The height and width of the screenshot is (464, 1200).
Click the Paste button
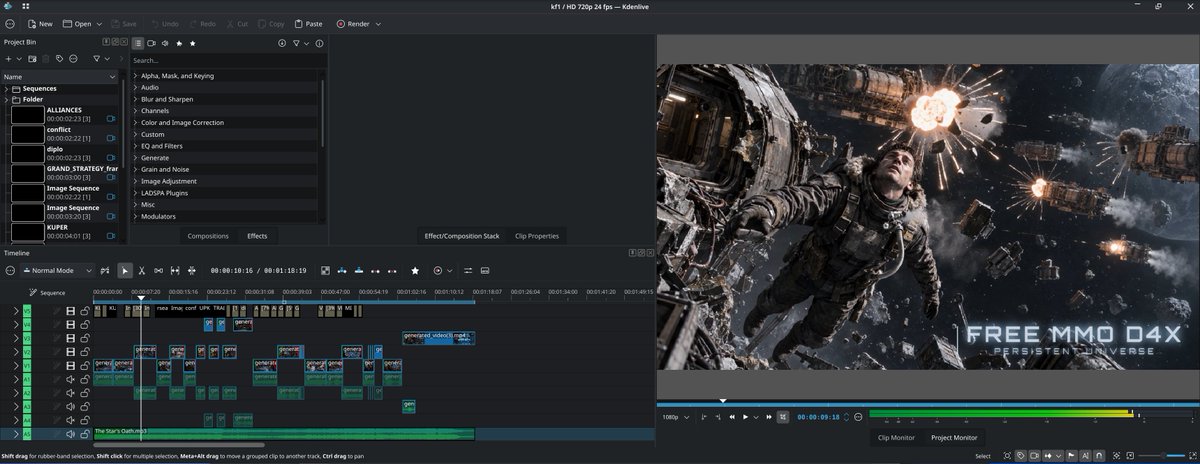[x=307, y=23]
